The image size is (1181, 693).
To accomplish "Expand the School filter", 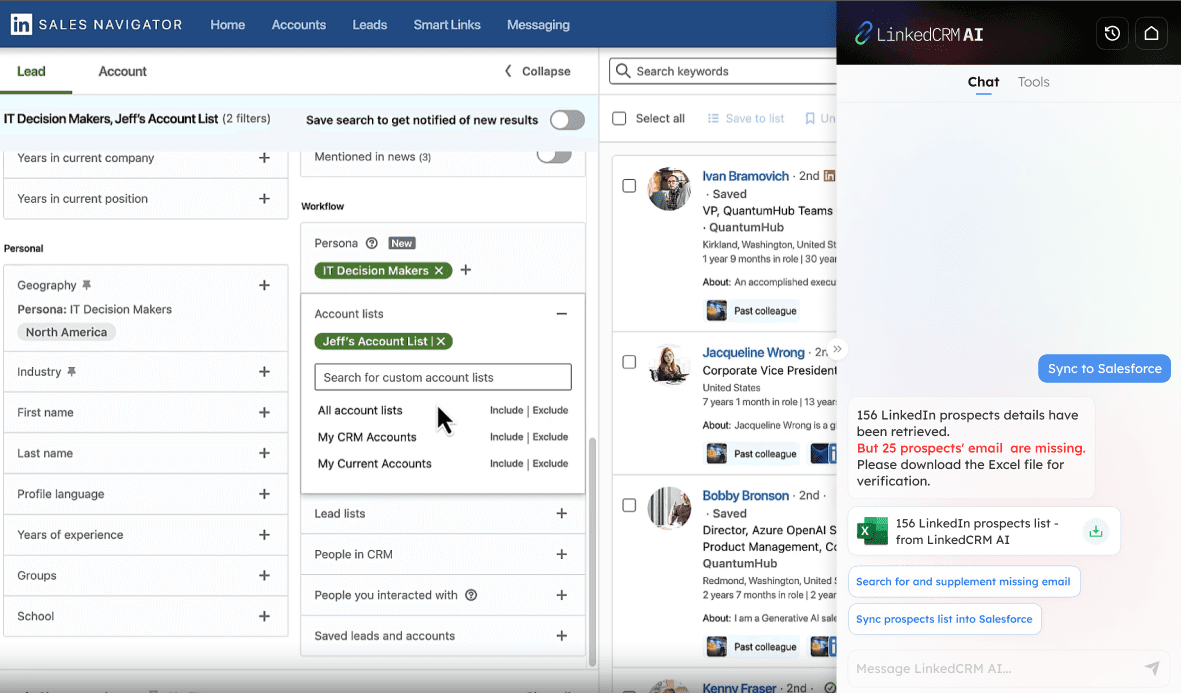I will coord(264,615).
